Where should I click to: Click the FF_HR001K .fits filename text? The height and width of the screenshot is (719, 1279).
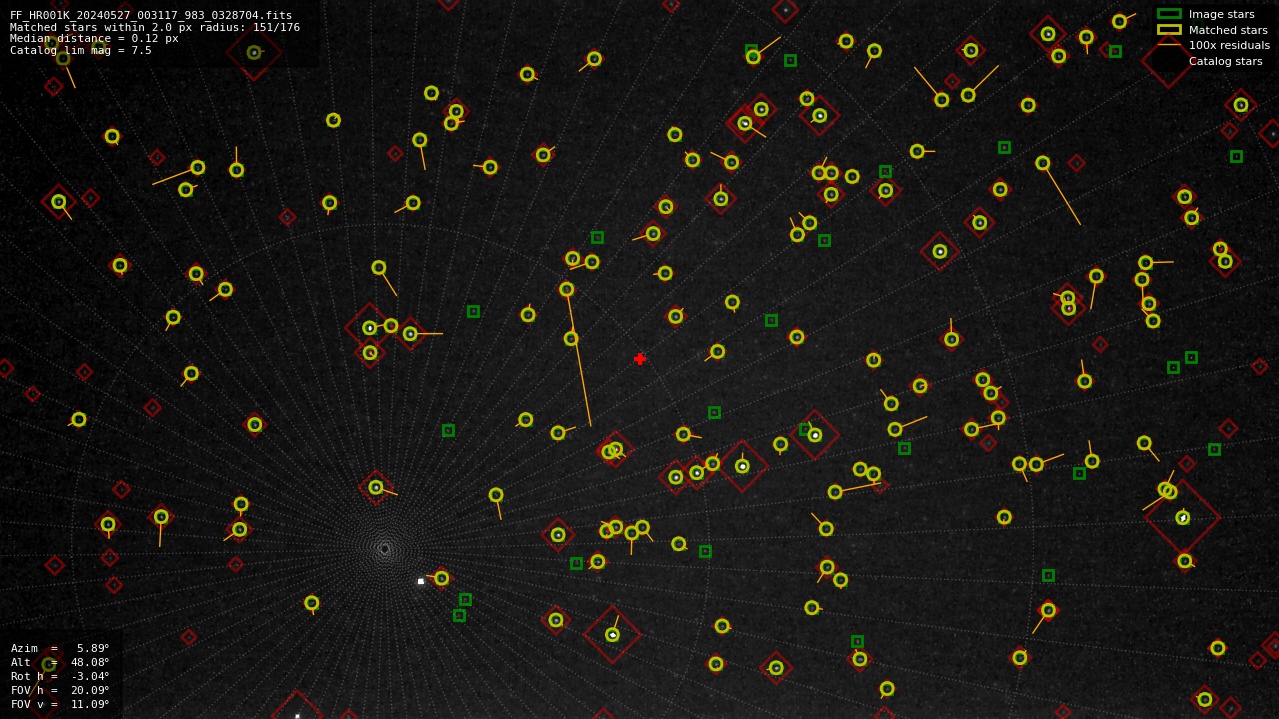point(151,15)
